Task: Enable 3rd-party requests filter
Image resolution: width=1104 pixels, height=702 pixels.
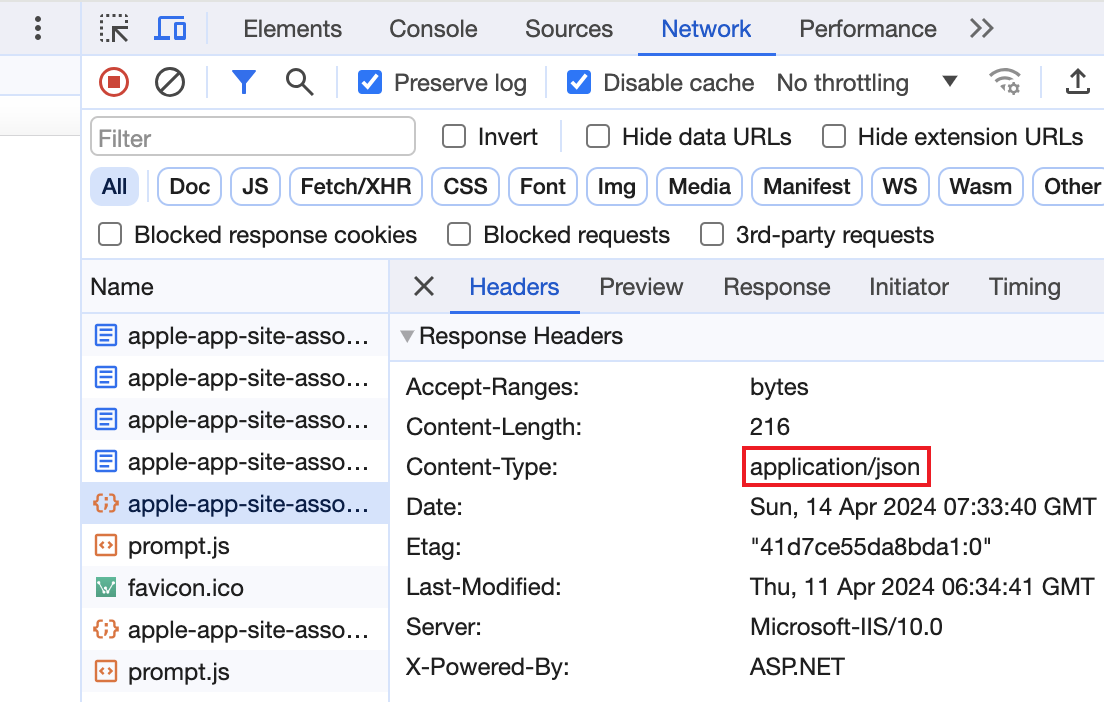Action: [x=712, y=234]
